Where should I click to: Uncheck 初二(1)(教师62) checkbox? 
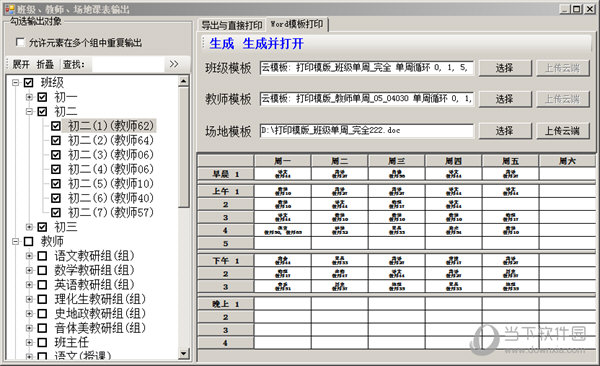(56, 126)
